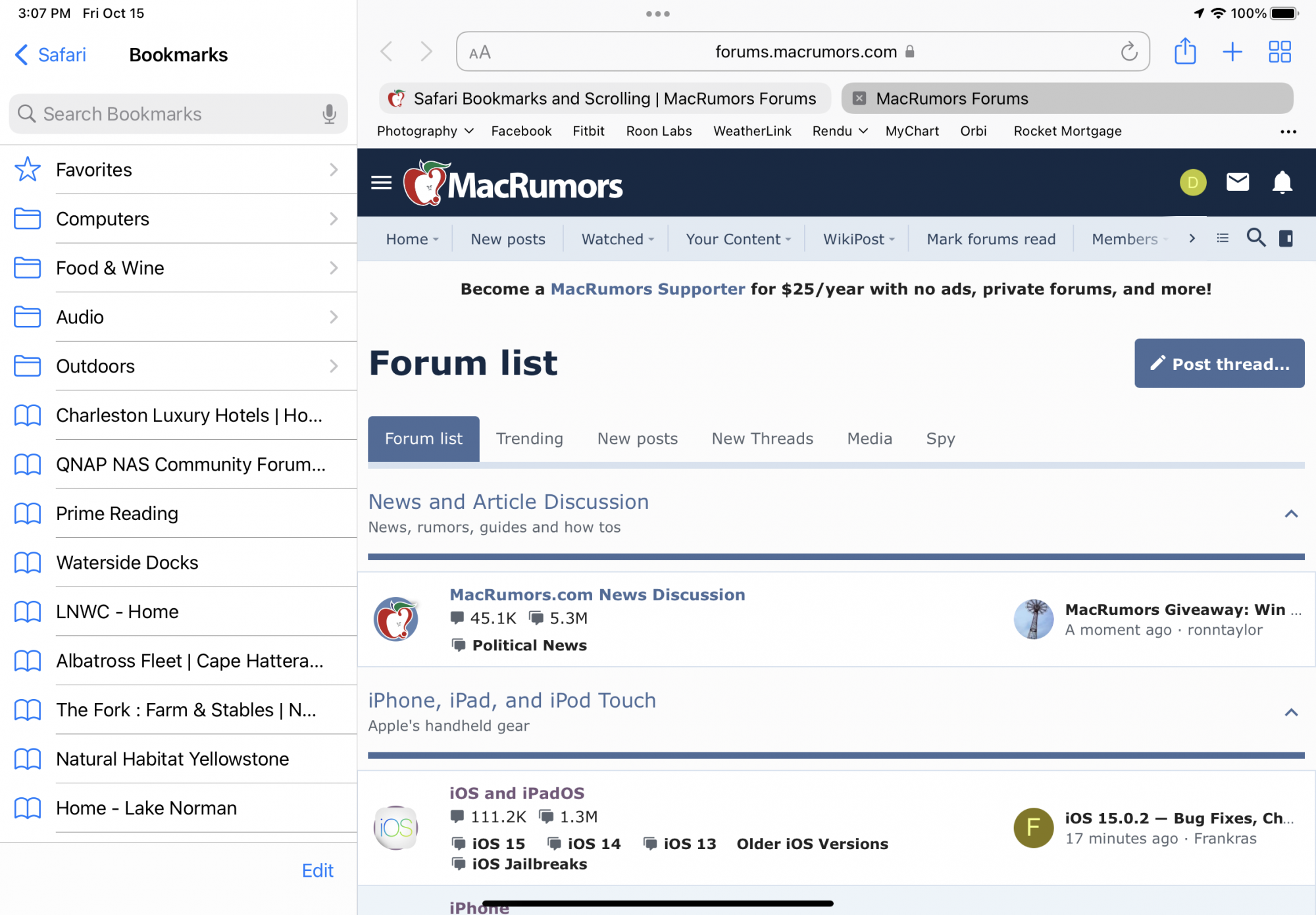
Task: Open the AA reader settings
Action: click(480, 52)
